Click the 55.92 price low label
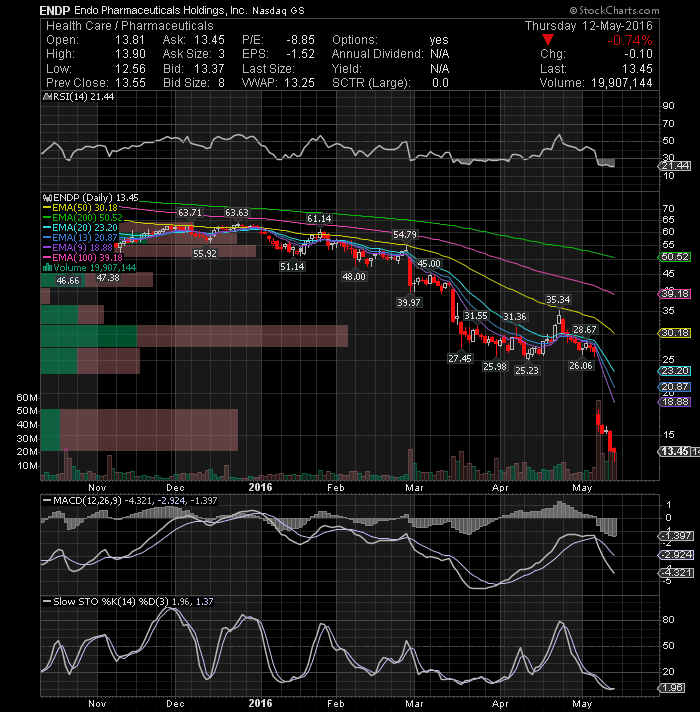Viewport: 700px width, 712px height. 205,253
